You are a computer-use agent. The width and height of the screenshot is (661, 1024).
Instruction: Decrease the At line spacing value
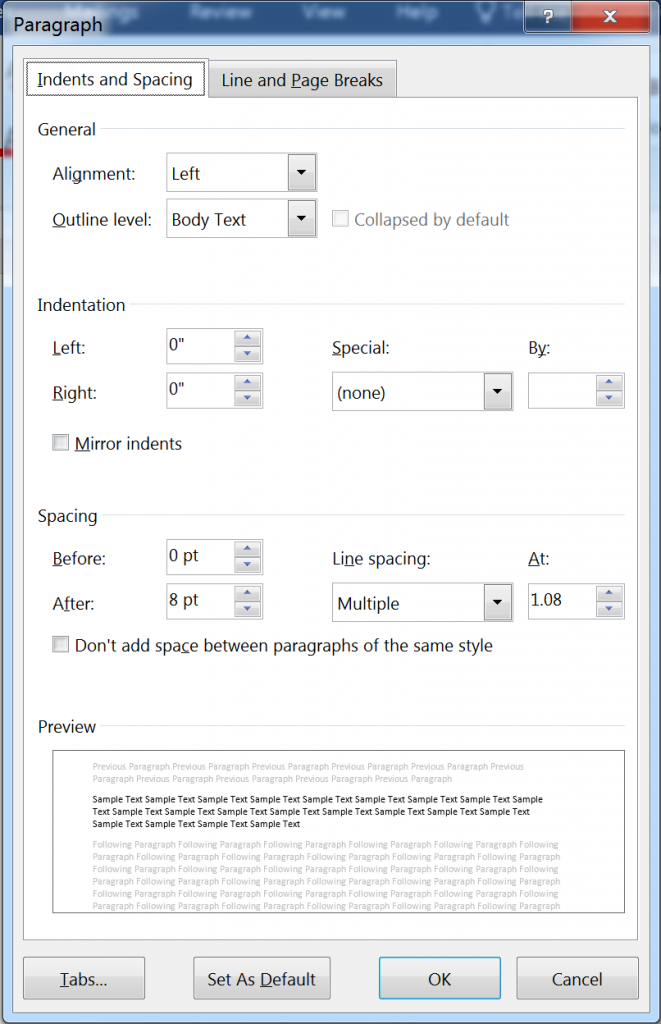[609, 609]
